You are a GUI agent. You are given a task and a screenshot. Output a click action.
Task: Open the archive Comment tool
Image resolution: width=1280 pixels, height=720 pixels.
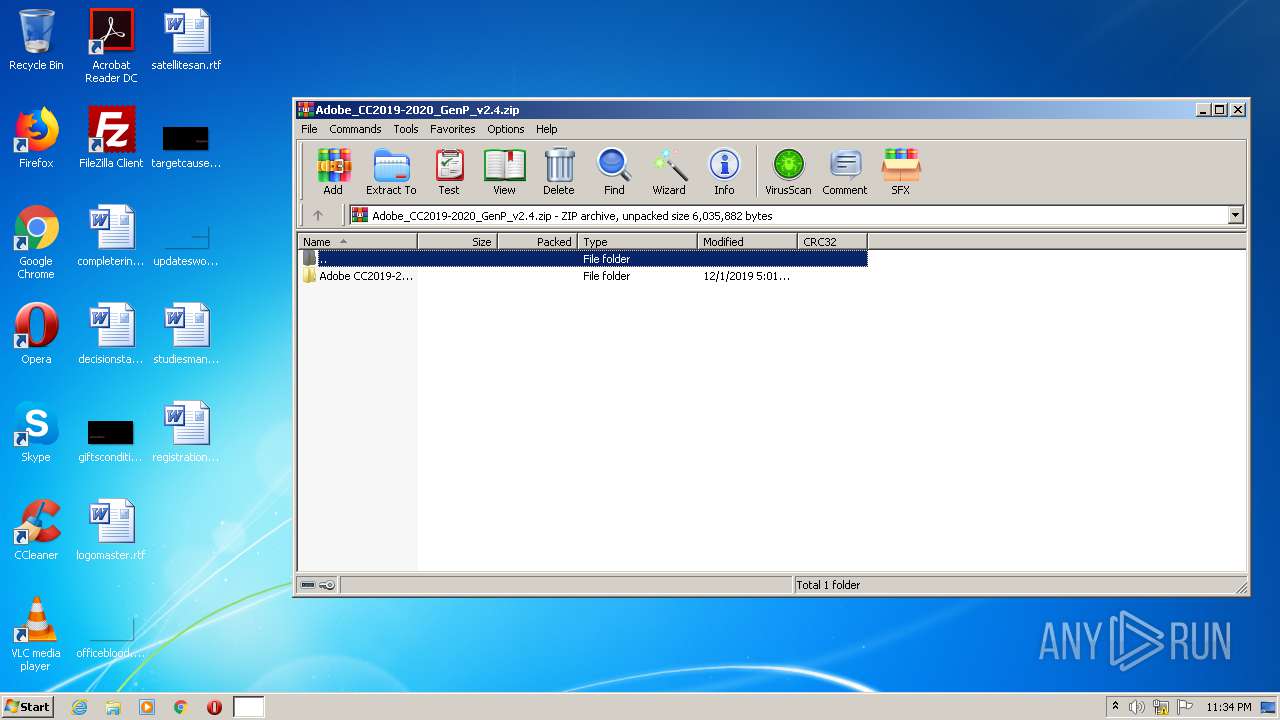click(x=845, y=172)
